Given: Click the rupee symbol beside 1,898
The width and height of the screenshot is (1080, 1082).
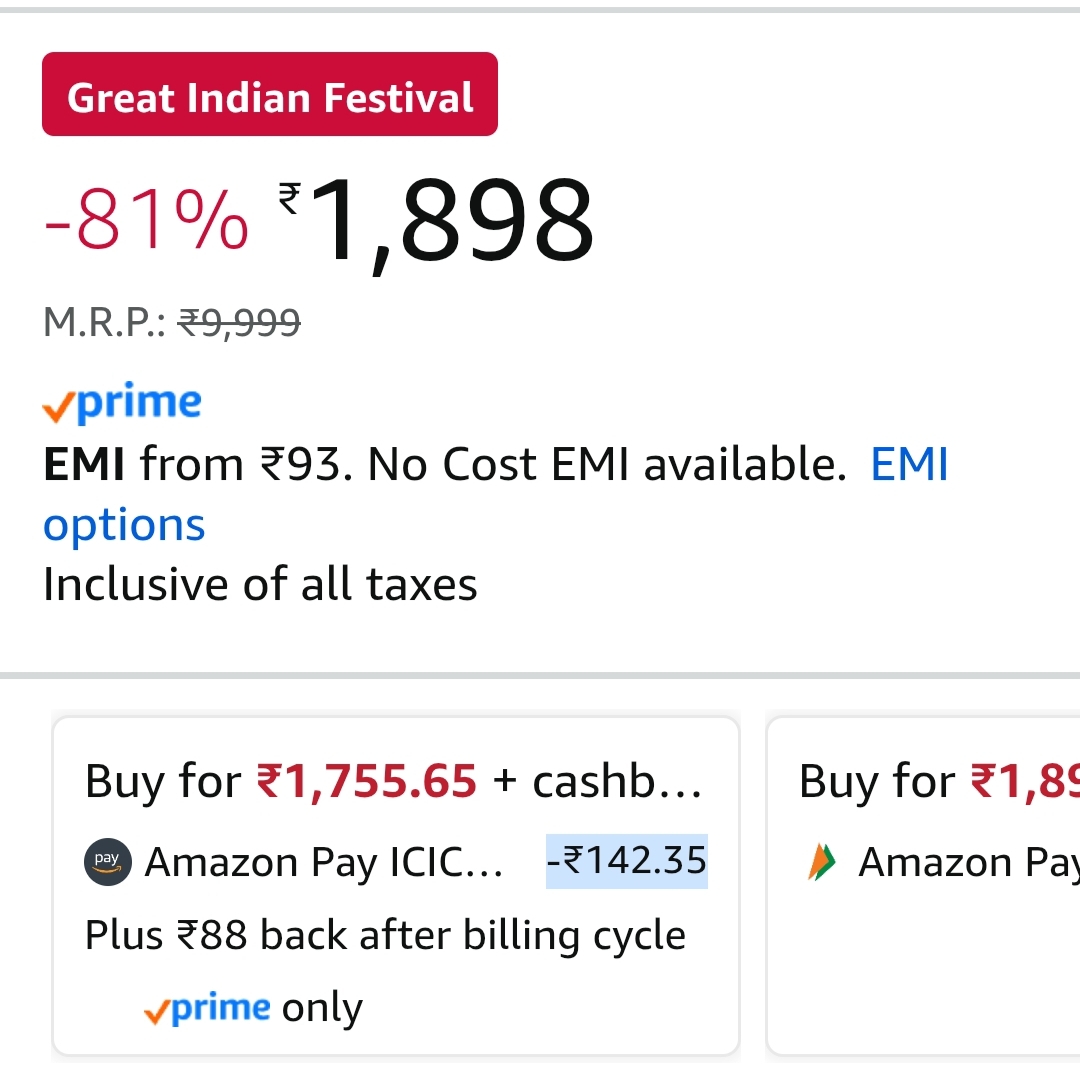Looking at the screenshot, I should point(289,197).
